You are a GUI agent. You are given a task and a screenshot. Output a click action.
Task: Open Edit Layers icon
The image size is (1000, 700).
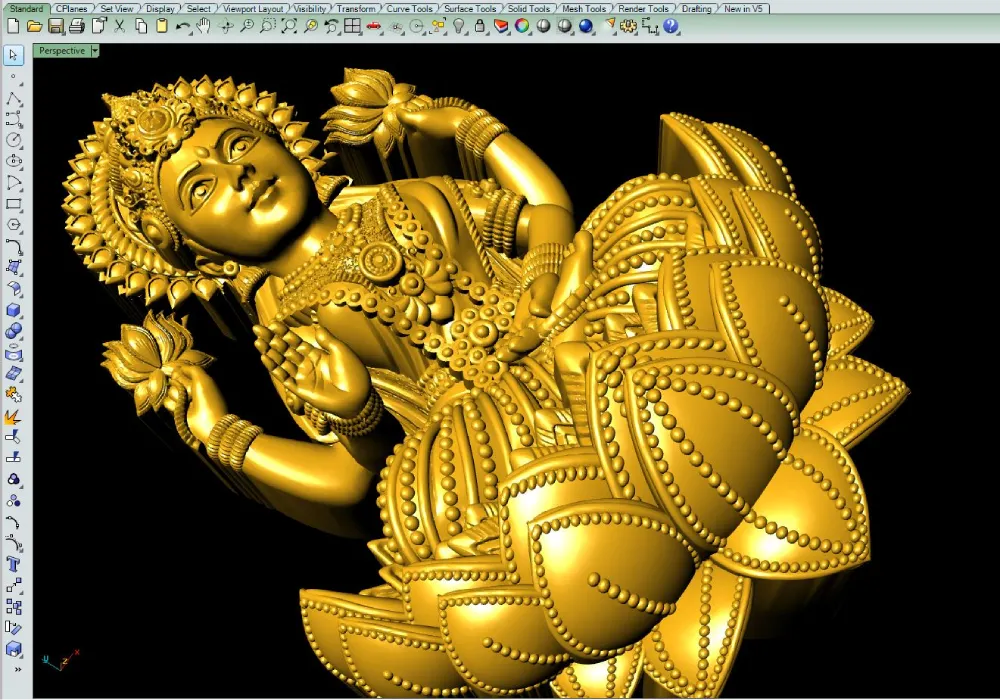pyautogui.click(x=501, y=26)
